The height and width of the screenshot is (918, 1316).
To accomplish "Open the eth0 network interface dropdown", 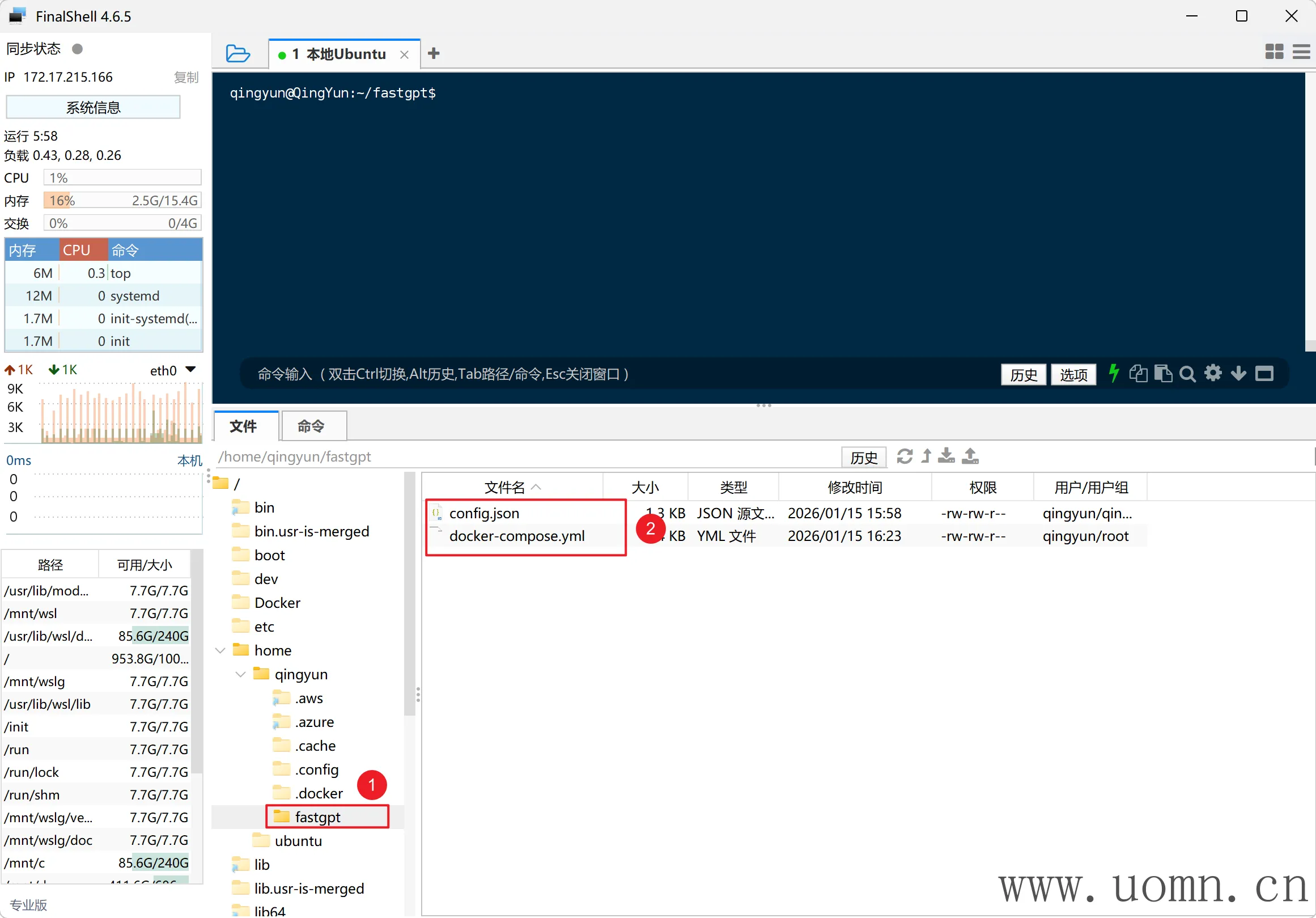I will (191, 370).
